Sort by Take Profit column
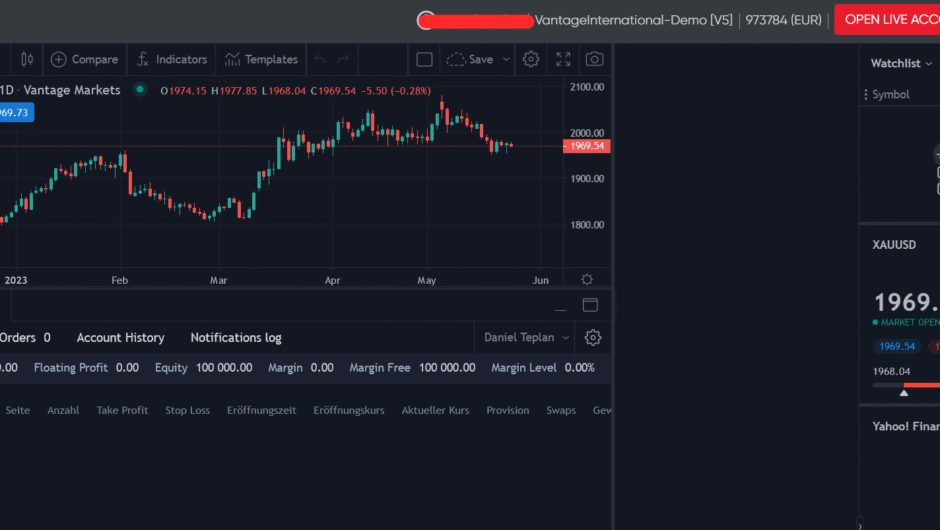Image resolution: width=940 pixels, height=530 pixels. 122,410
